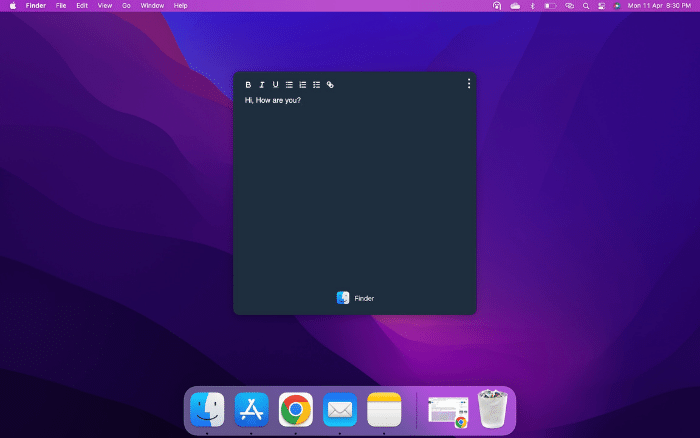700x438 pixels.
Task: Open the Help menu
Action: tap(180, 6)
